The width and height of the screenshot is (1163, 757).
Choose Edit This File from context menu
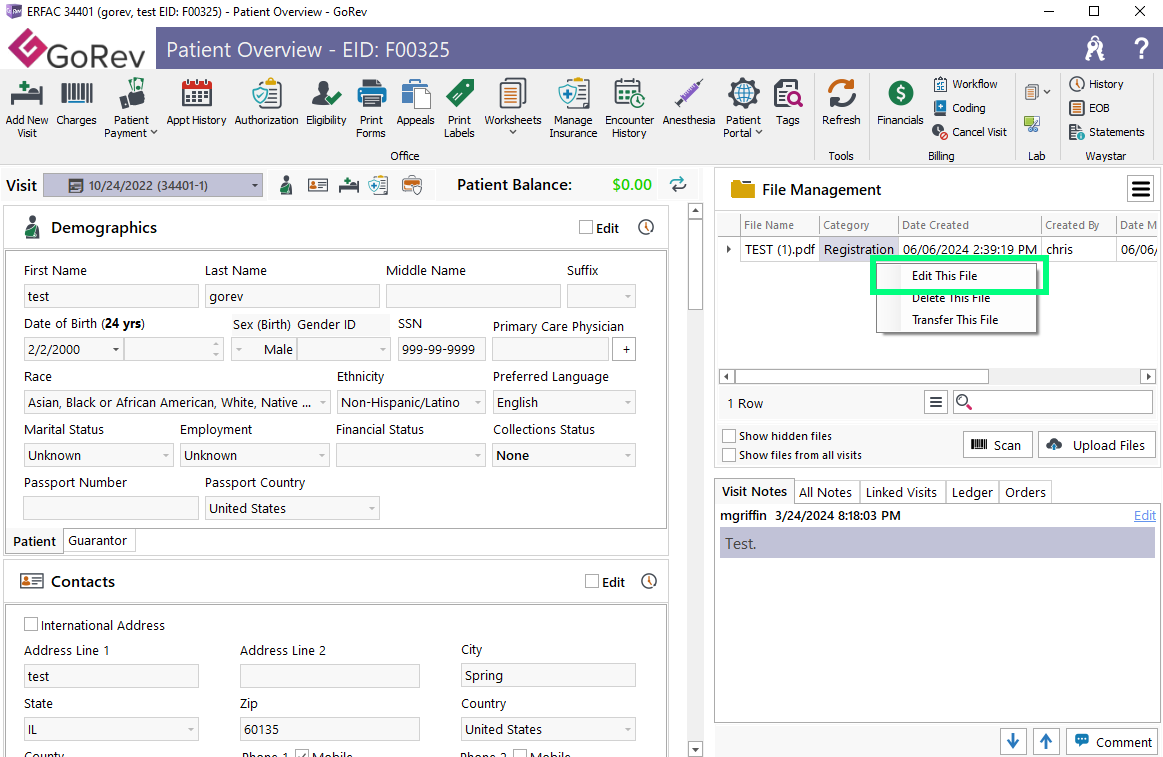coord(944,276)
